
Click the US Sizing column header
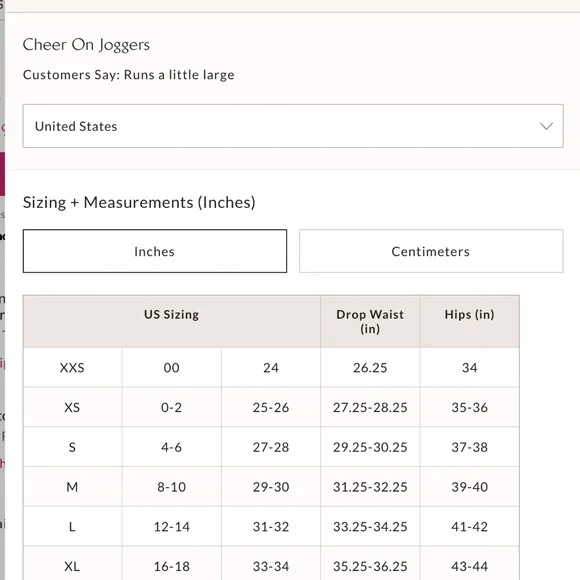click(172, 321)
